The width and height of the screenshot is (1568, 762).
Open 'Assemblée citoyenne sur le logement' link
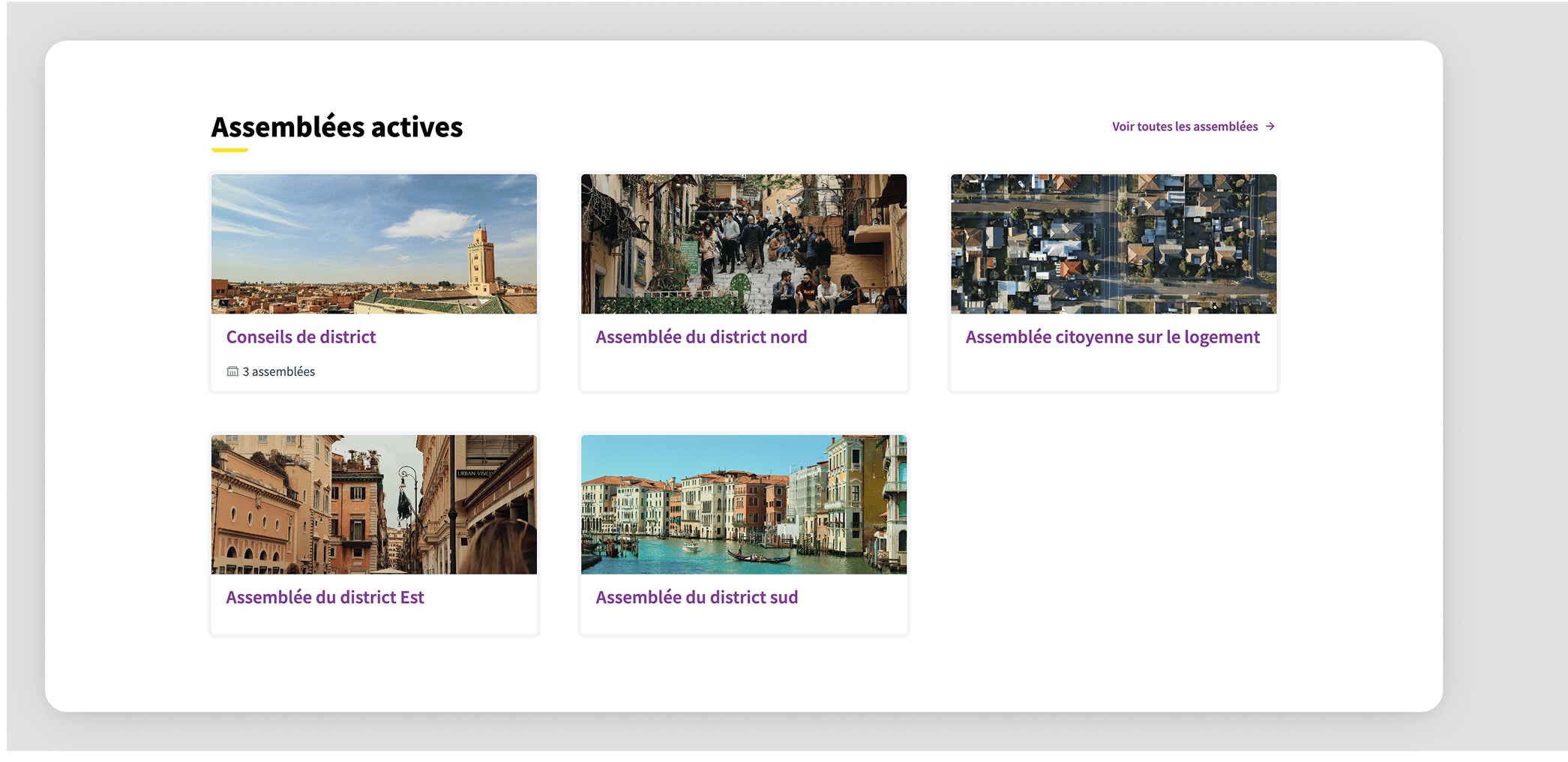point(1112,337)
